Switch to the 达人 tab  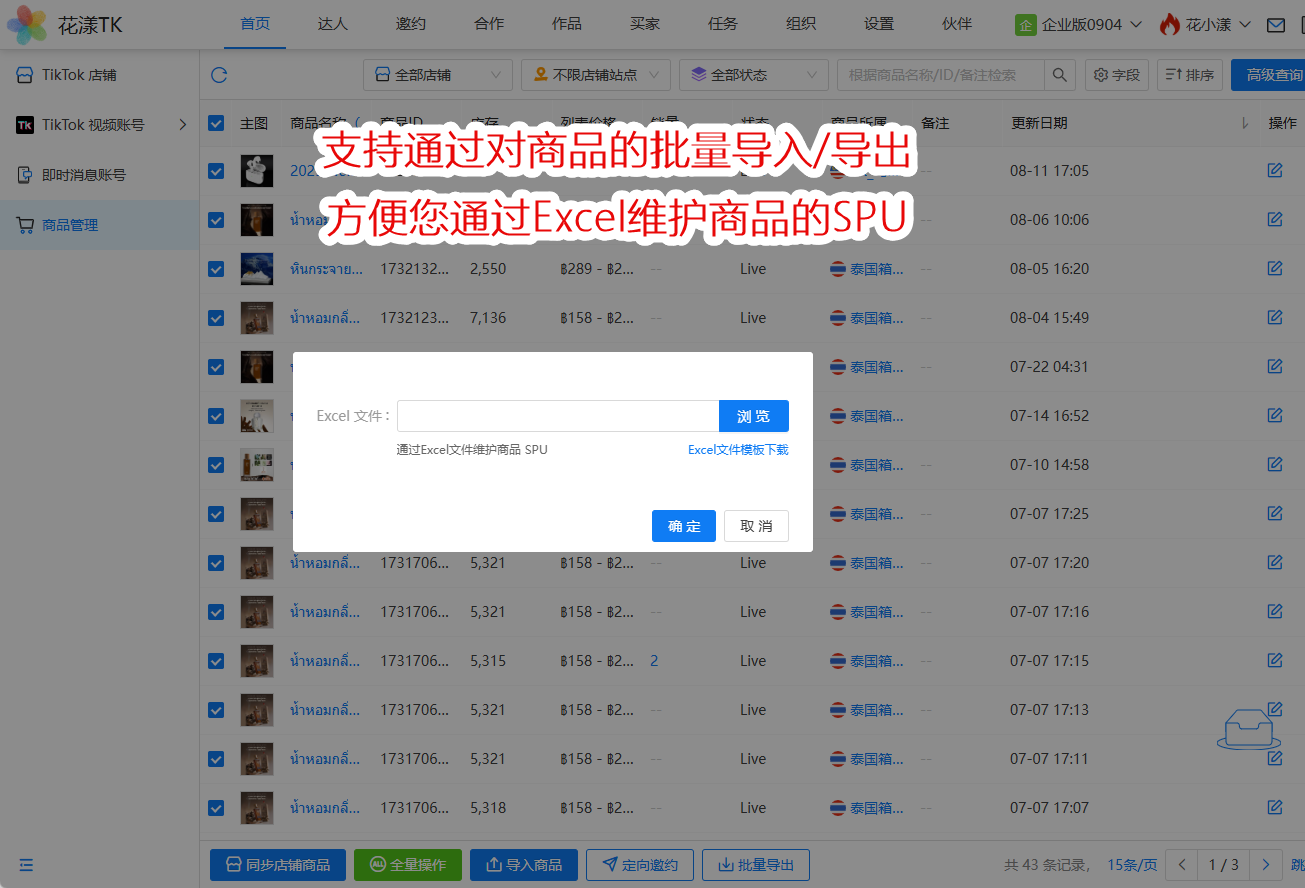point(332,24)
